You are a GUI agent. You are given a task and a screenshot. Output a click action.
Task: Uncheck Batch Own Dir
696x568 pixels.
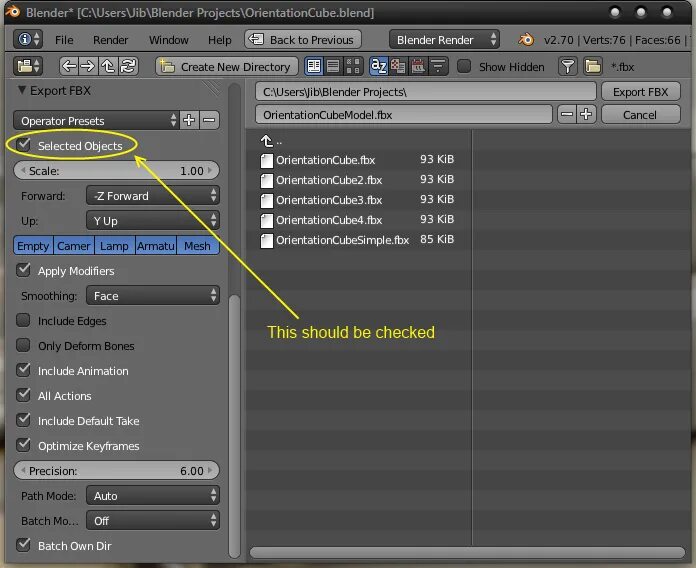pyautogui.click(x=23, y=544)
